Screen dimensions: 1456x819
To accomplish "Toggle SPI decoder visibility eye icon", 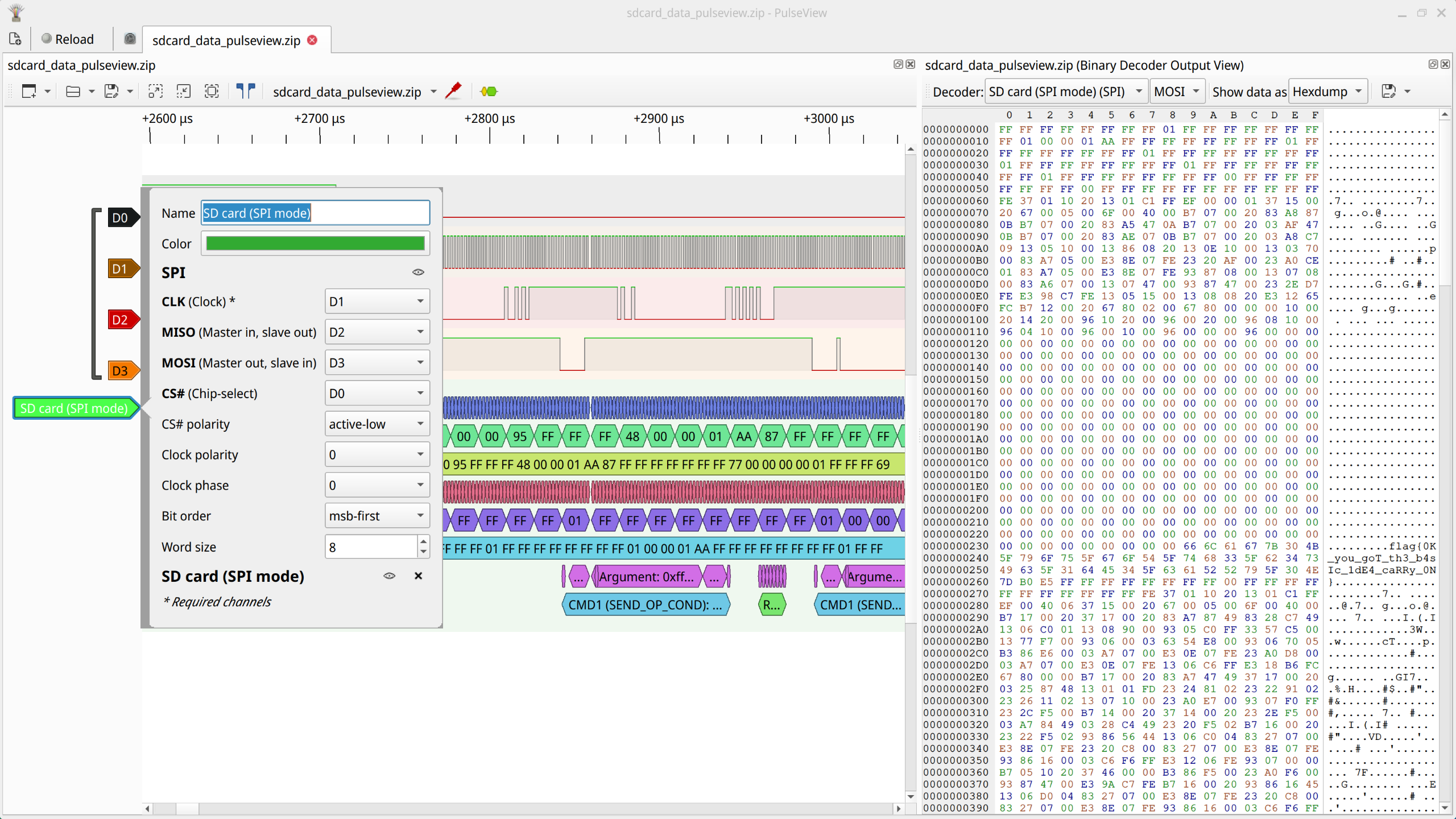I will coord(418,272).
